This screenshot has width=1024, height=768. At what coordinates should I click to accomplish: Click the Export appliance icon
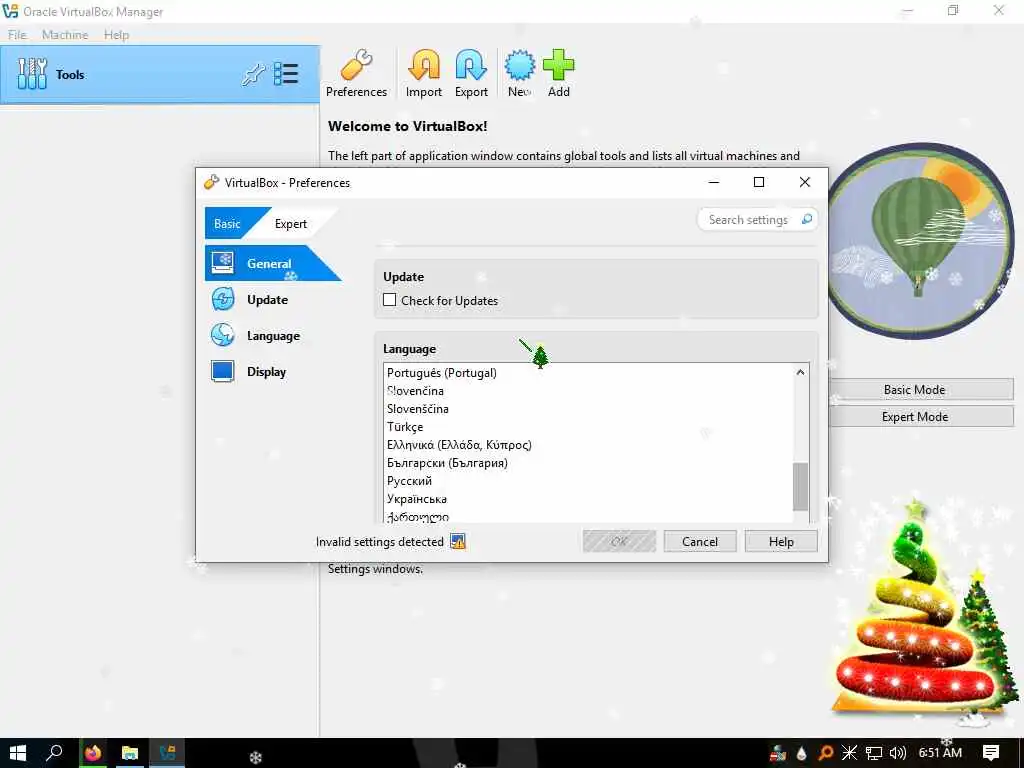pyautogui.click(x=471, y=73)
